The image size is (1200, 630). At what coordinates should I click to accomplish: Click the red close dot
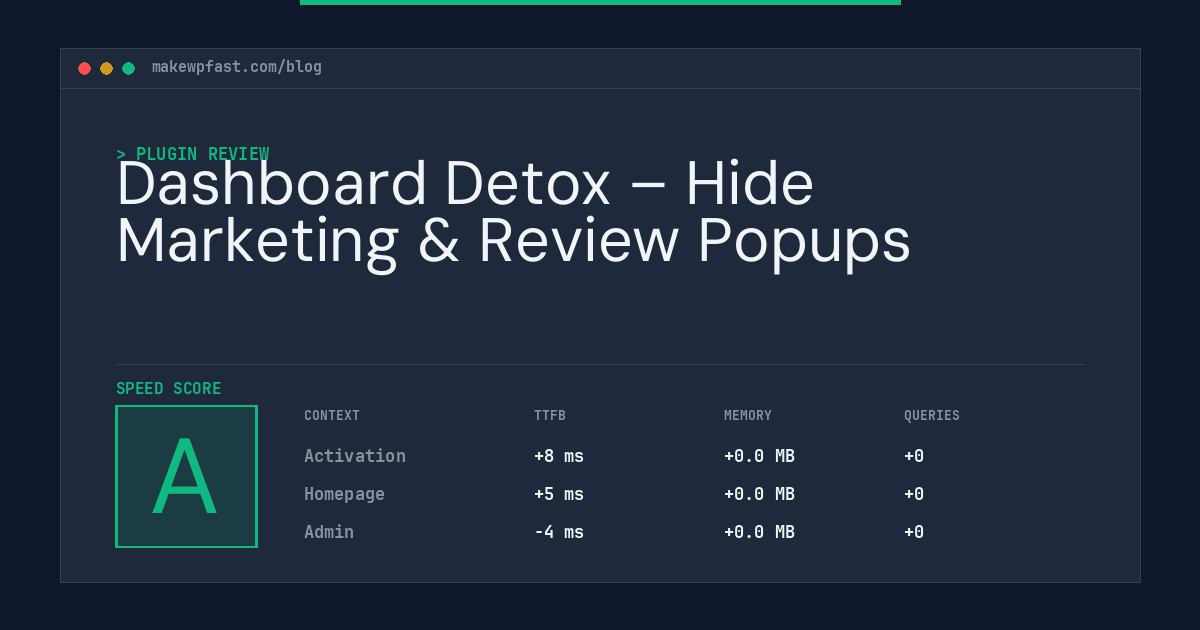(x=84, y=68)
